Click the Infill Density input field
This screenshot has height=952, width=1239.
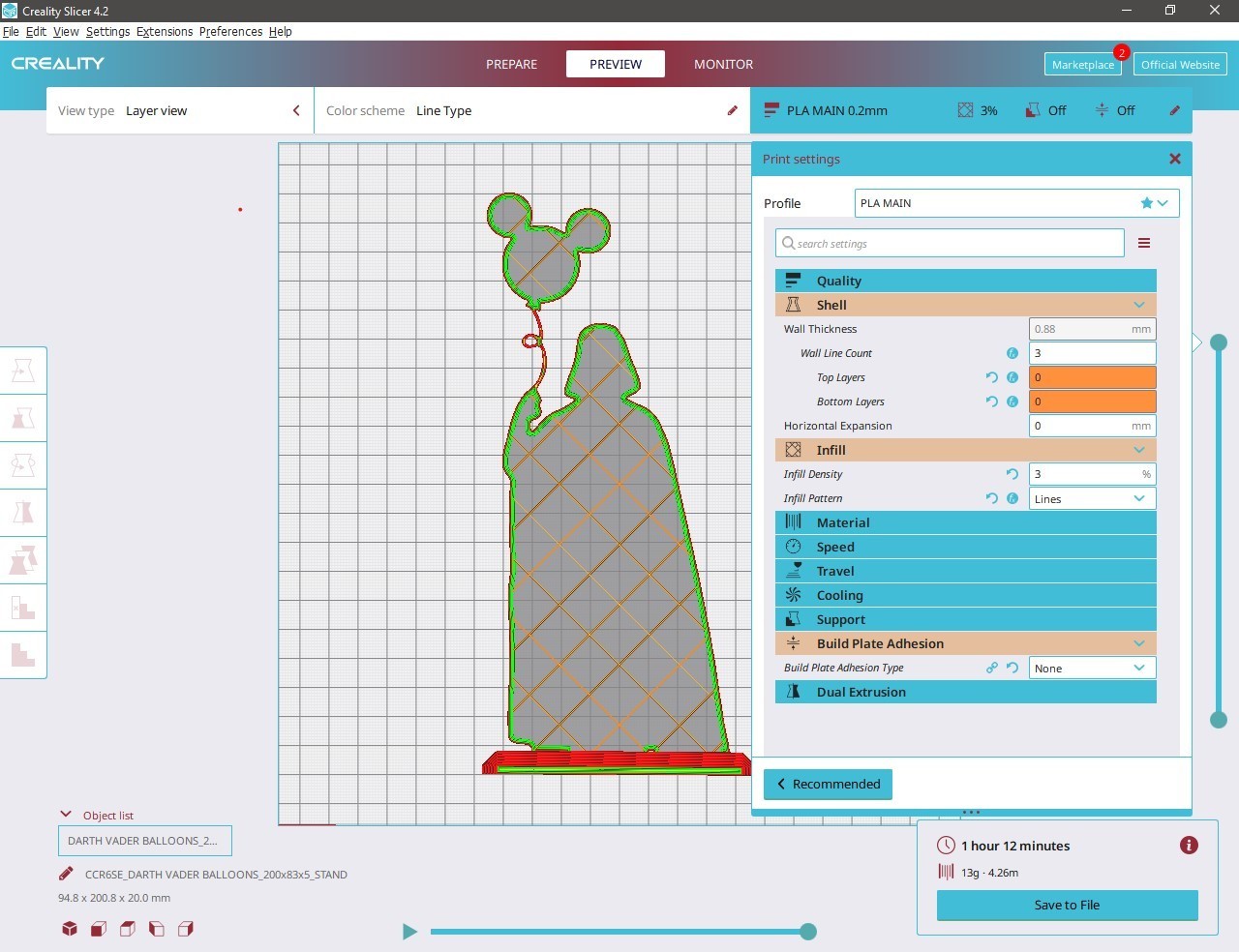(1092, 474)
